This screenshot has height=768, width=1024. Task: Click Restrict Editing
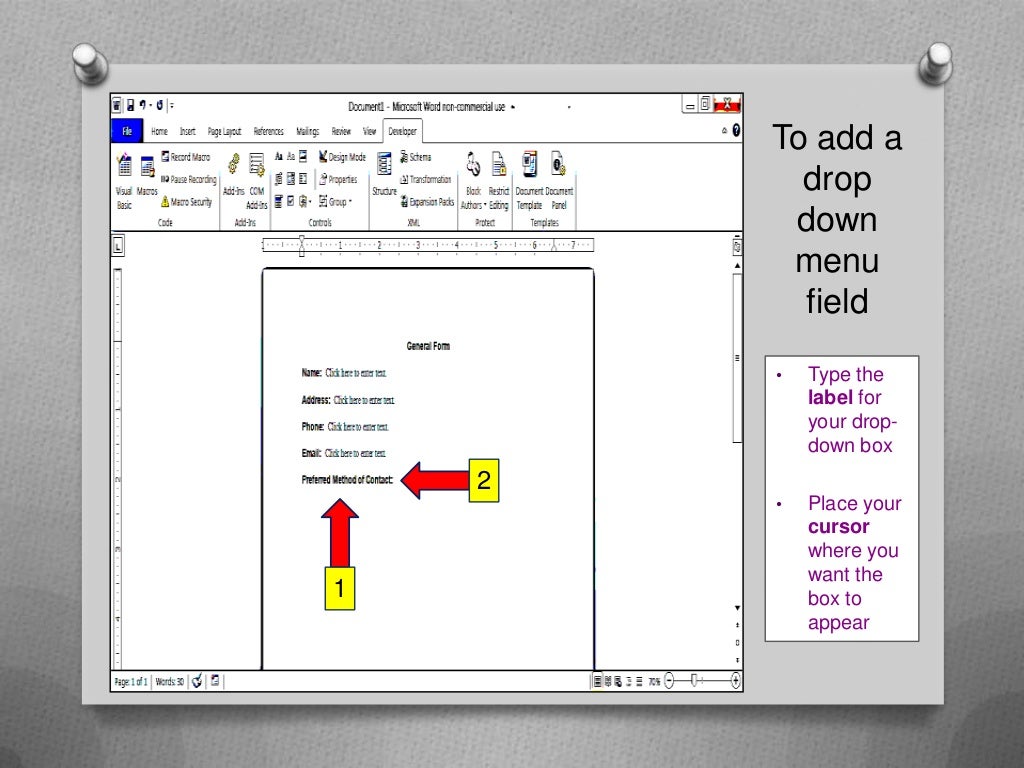(499, 181)
